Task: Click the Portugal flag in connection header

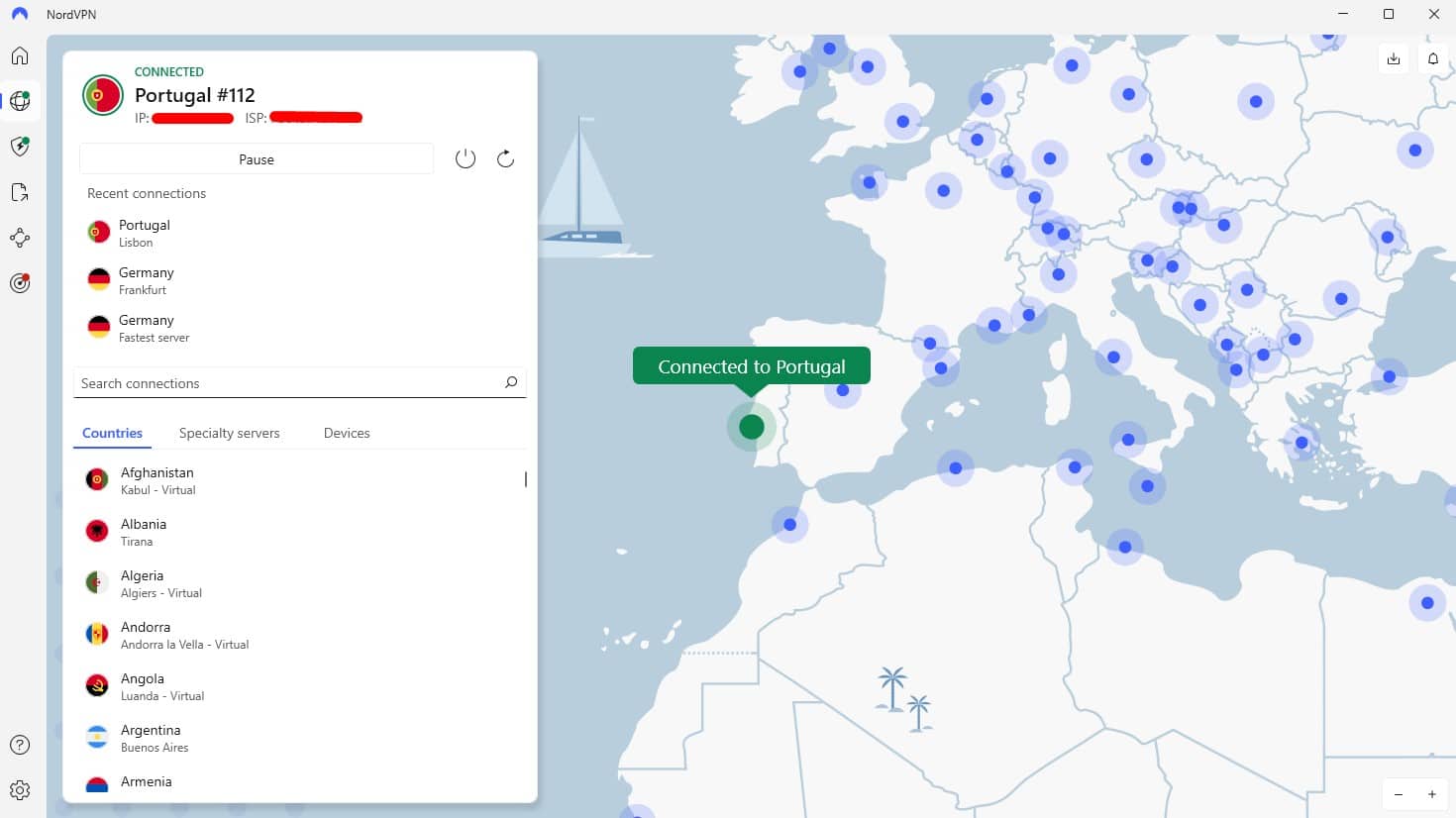Action: (103, 95)
